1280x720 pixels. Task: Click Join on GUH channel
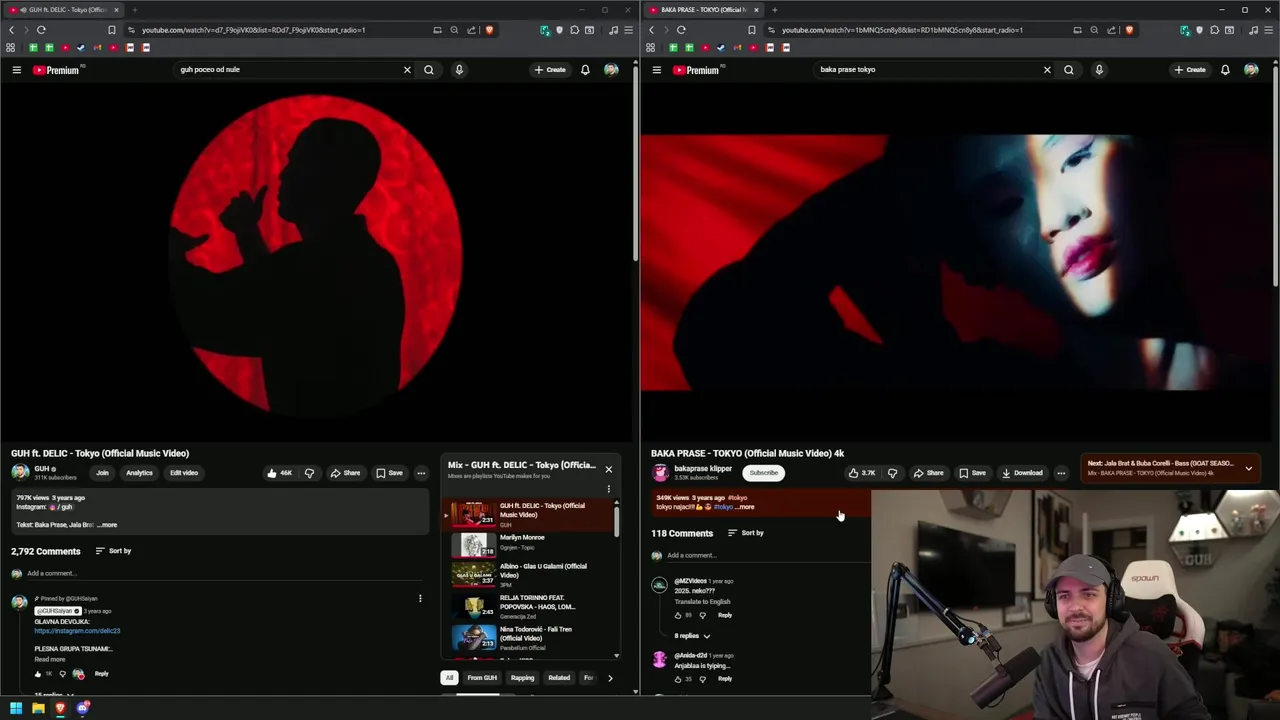pos(102,473)
